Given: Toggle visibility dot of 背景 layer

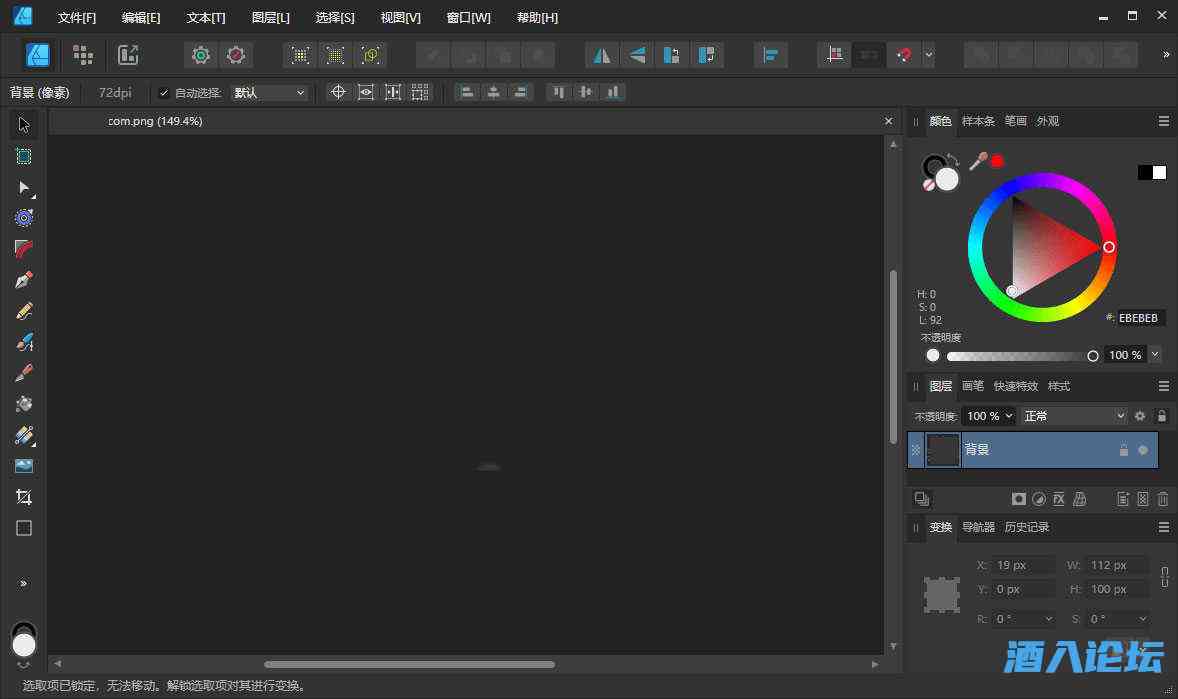Looking at the screenshot, I should point(1143,450).
